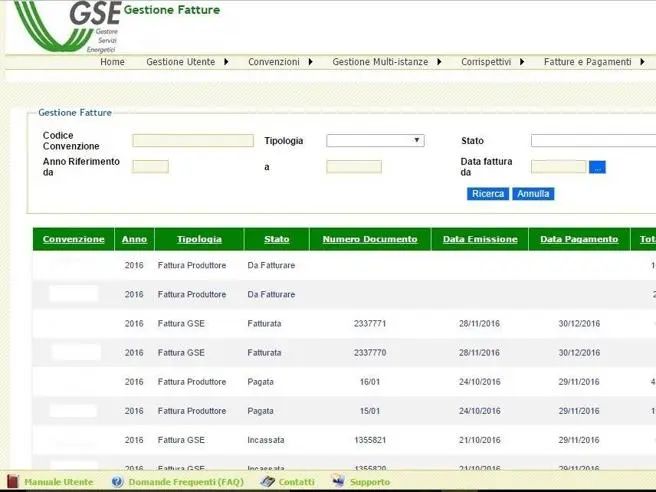Click the Domande Frequenti help icon
The width and height of the screenshot is (656, 492).
(117, 482)
